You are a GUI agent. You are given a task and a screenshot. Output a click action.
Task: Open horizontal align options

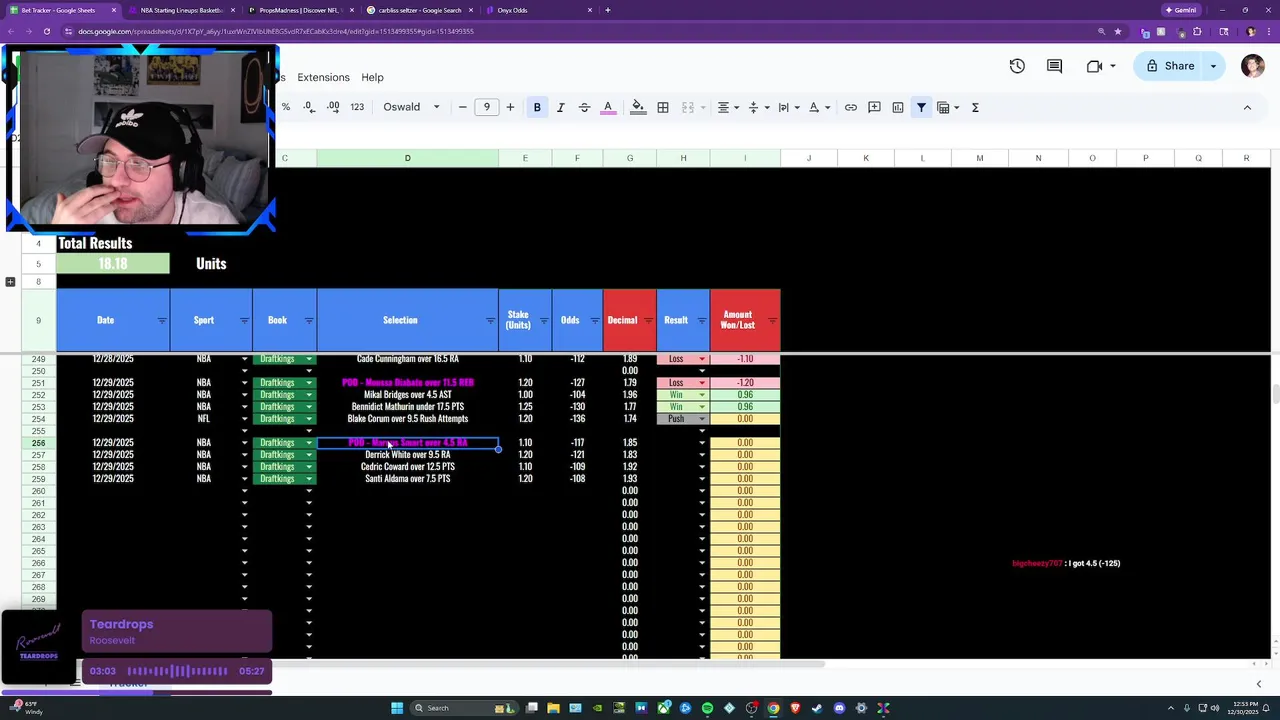[727, 107]
